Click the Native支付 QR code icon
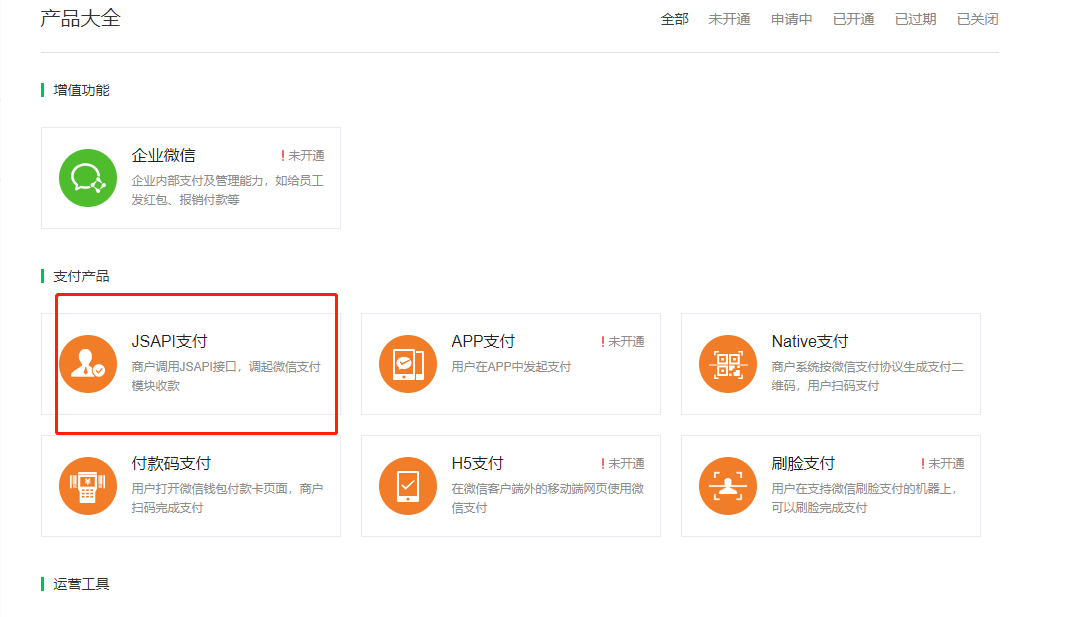Viewport: 1085px width, 617px height. [728, 364]
